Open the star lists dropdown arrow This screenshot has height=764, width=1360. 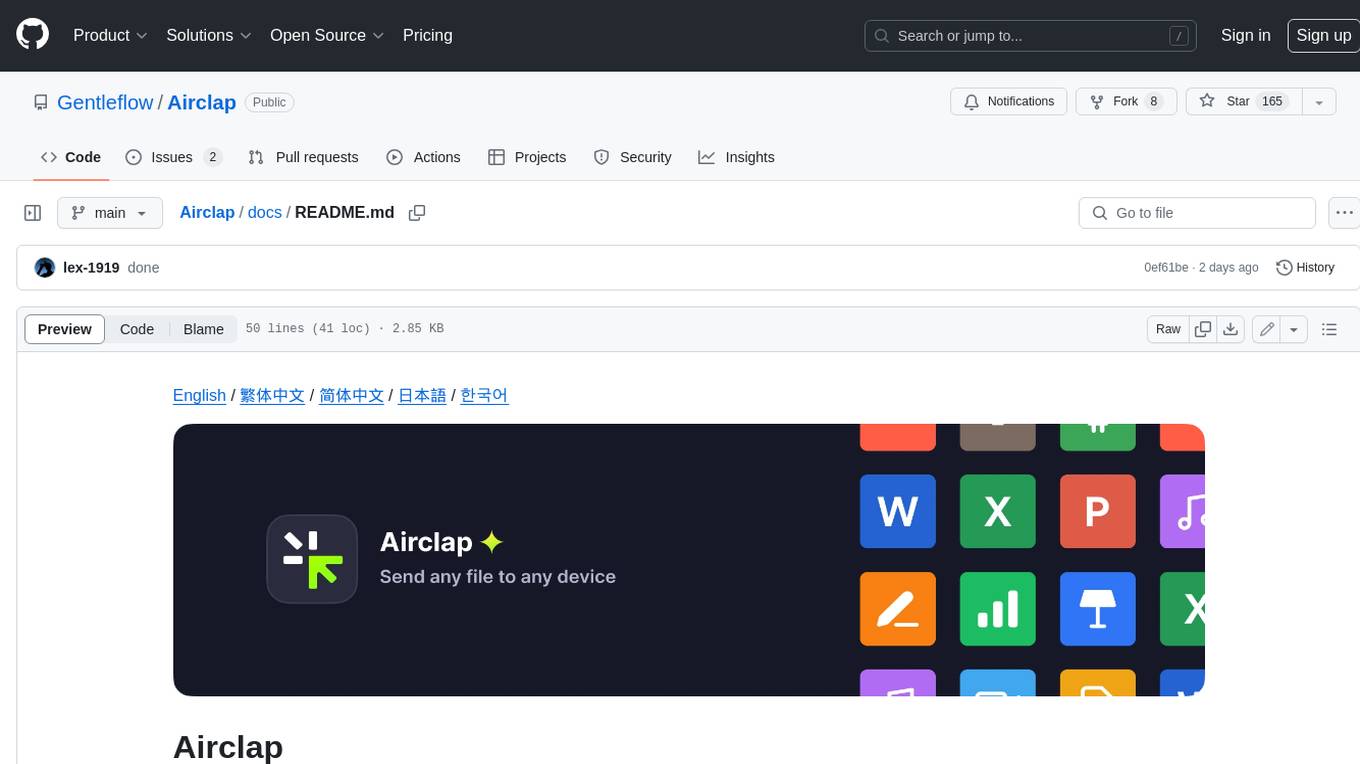(1319, 102)
